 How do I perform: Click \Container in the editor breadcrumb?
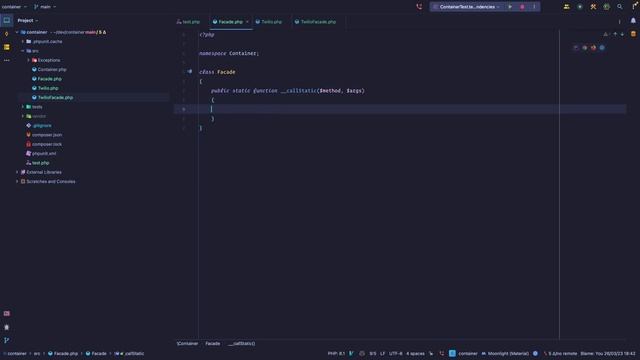(187, 344)
